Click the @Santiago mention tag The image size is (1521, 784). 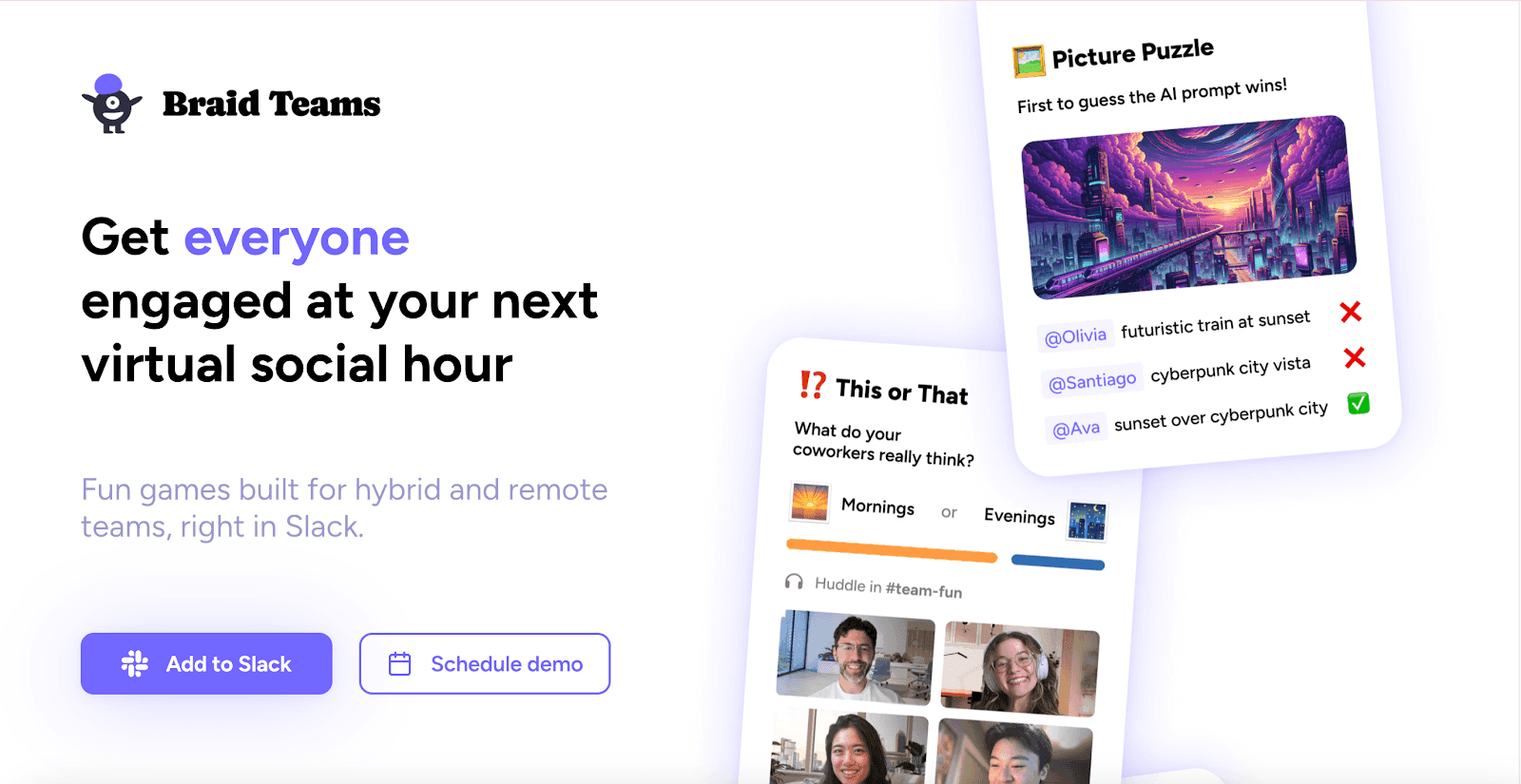pos(1091,382)
